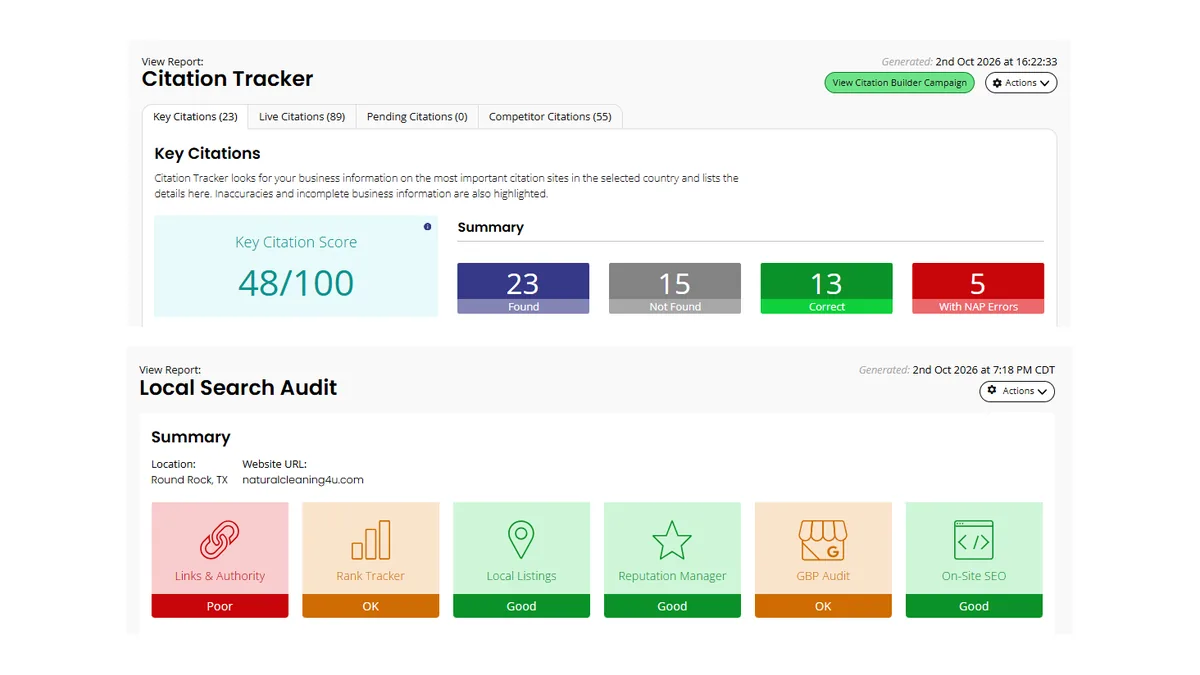Image resolution: width=1200 pixels, height=675 pixels.
Task: Click the Rank Tracker bar chart icon
Action: 371,540
